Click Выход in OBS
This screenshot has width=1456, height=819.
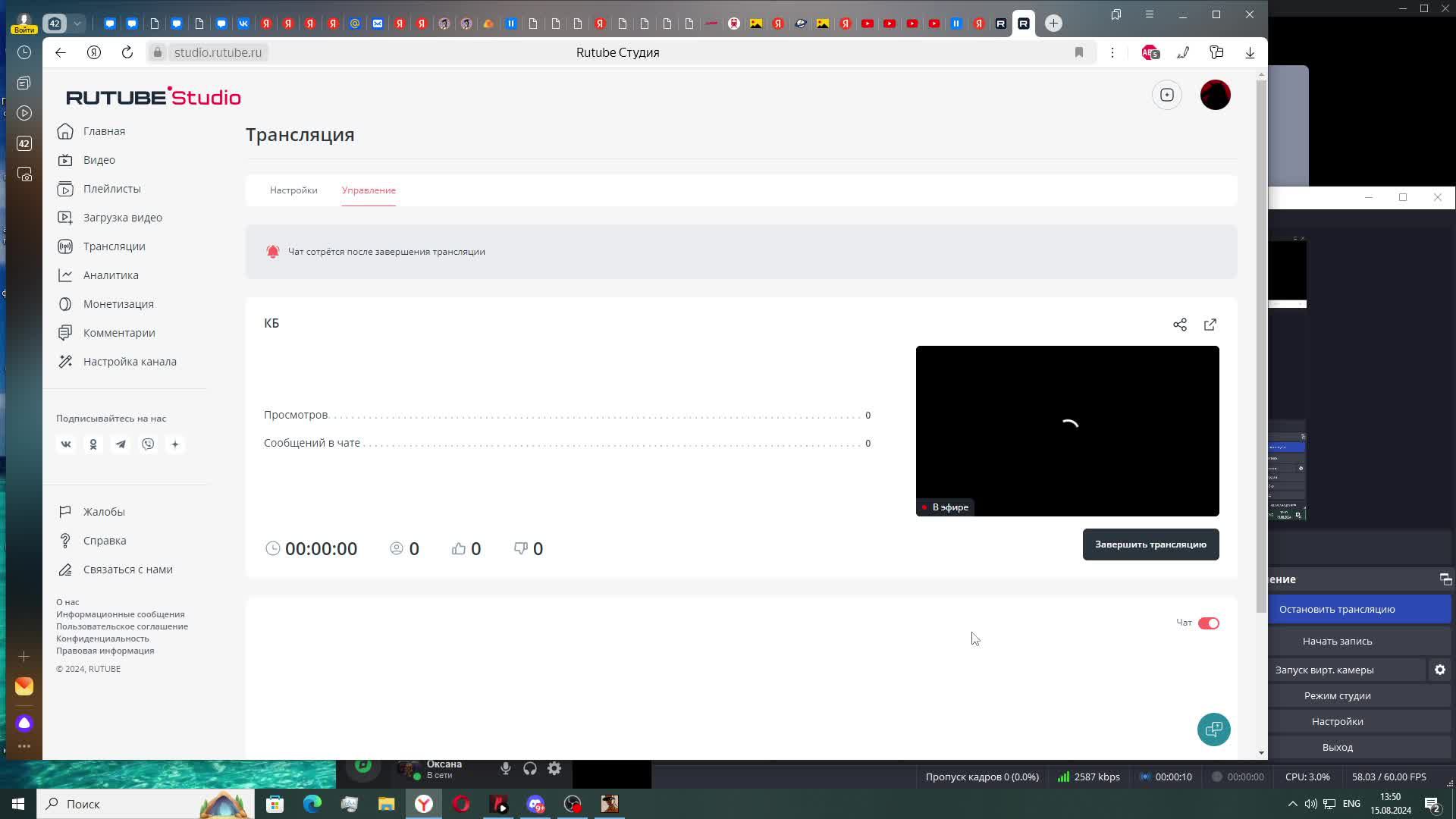[1337, 748]
